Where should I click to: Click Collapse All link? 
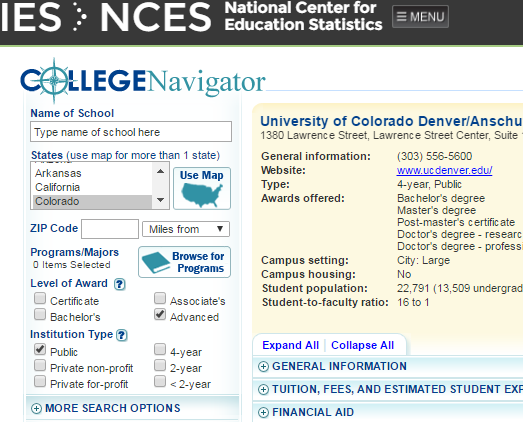click(363, 345)
